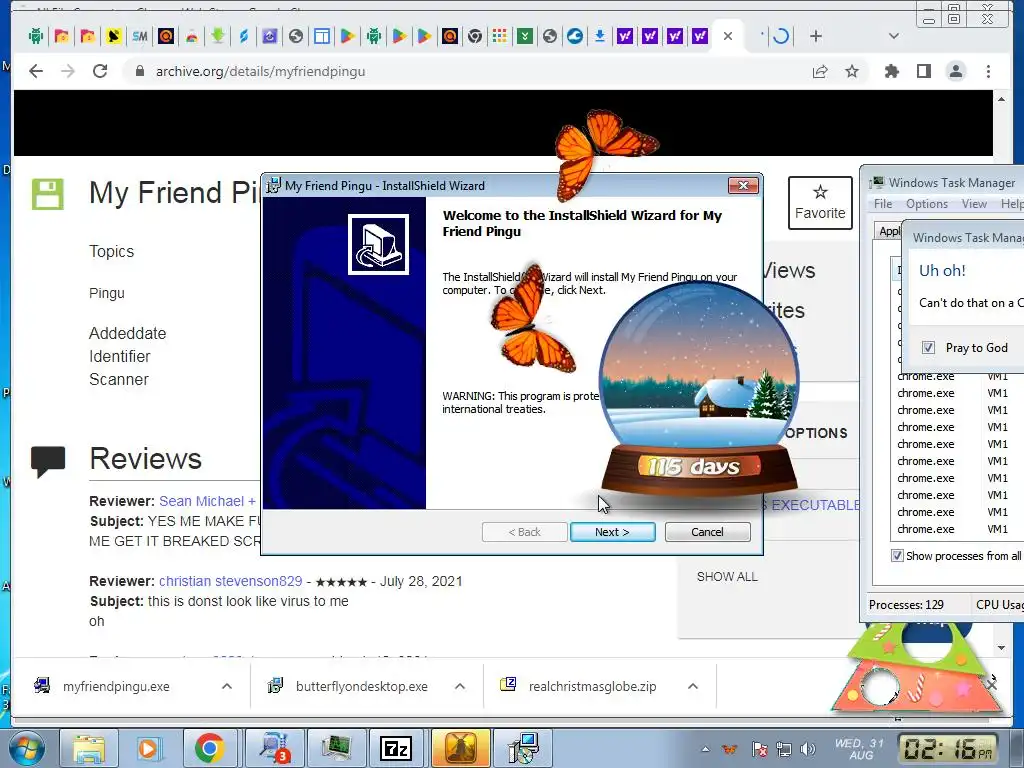Open downloaded butterflyondesktop.exe file
The height and width of the screenshot is (768, 1024).
(361, 686)
